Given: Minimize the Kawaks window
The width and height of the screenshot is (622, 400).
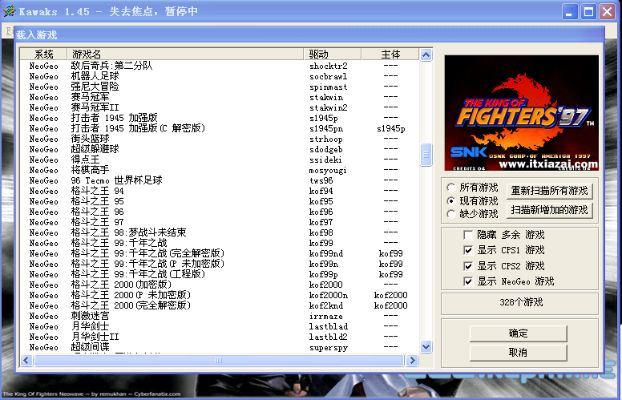Looking at the screenshot, I should tap(570, 12).
